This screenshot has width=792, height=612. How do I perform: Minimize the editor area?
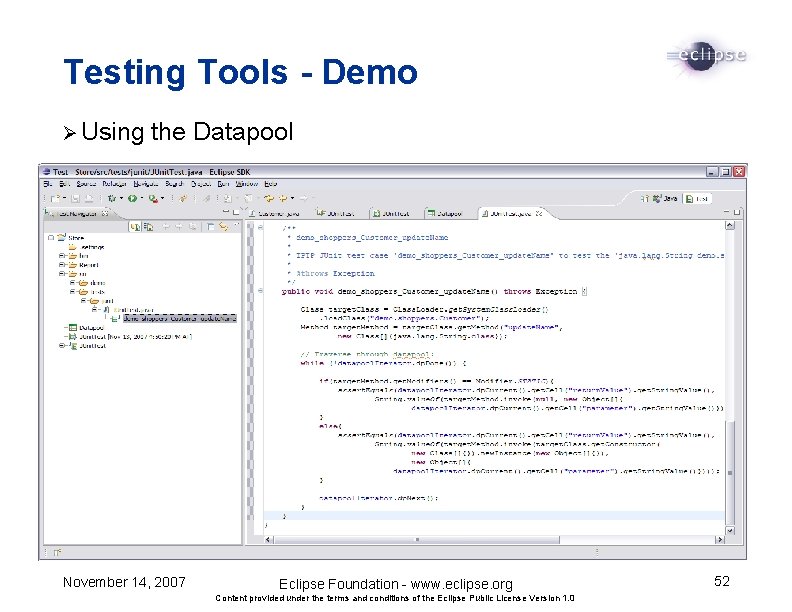726,212
